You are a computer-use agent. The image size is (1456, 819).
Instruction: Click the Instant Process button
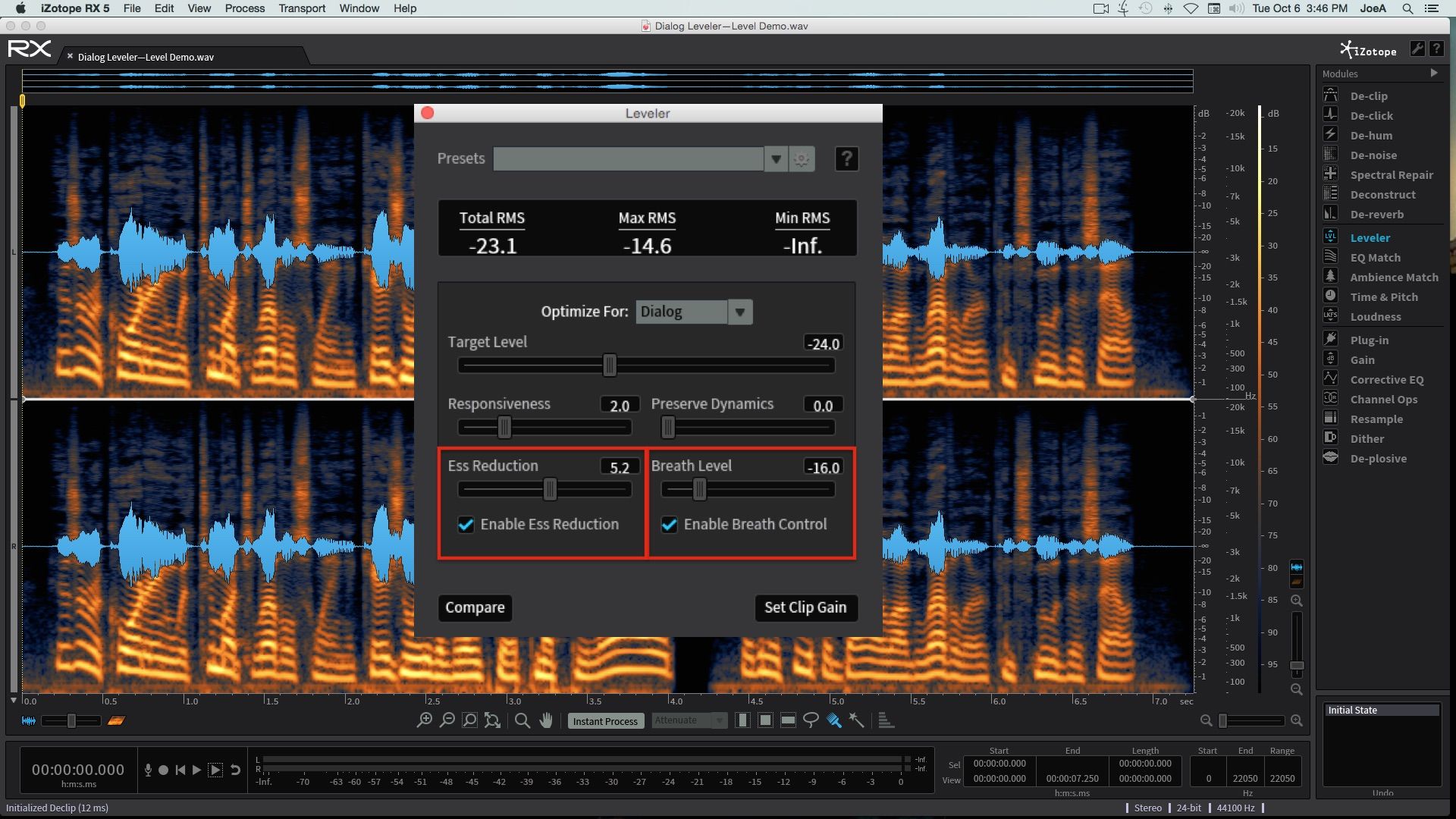coord(605,721)
